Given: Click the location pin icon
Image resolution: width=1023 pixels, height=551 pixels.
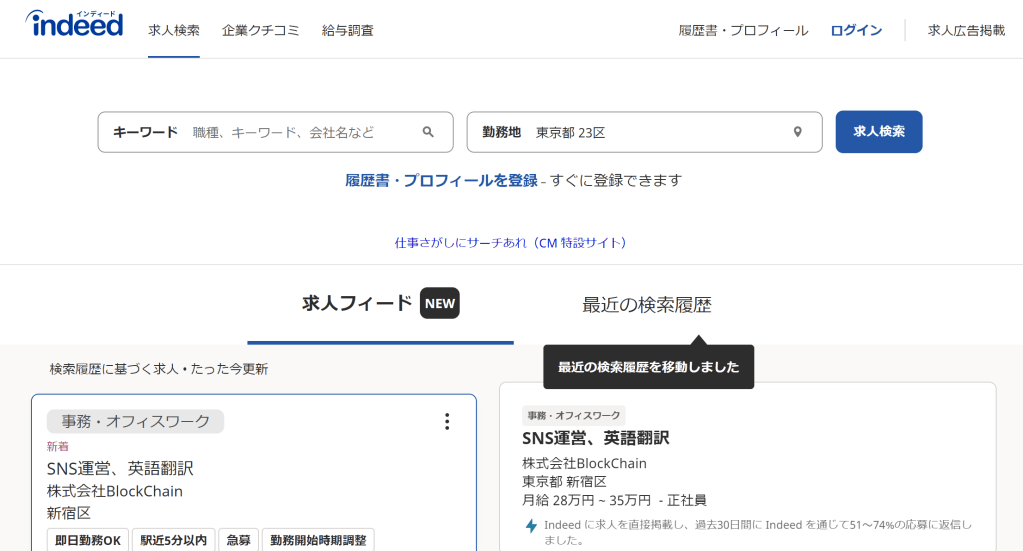Looking at the screenshot, I should pyautogui.click(x=797, y=132).
